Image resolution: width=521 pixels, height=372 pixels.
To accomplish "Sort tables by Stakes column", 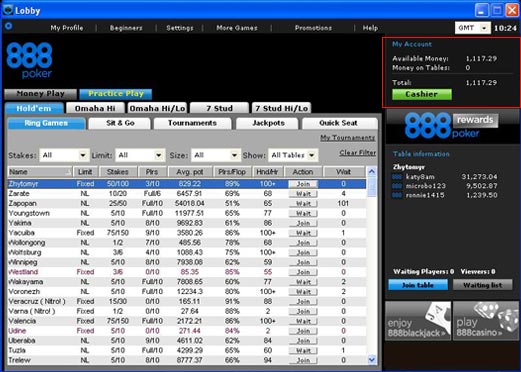I will (x=118, y=172).
